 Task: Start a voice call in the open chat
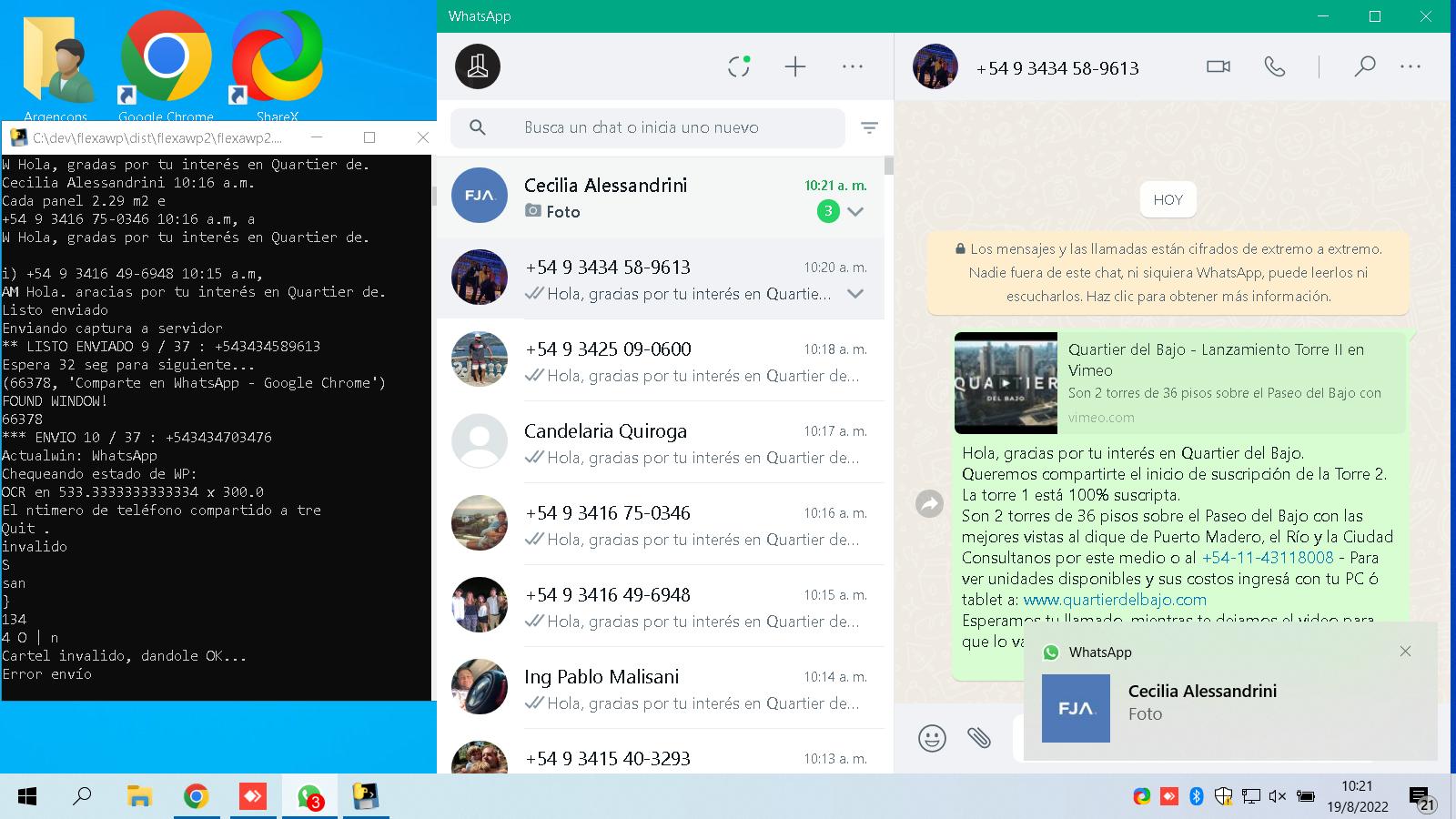[1275, 66]
